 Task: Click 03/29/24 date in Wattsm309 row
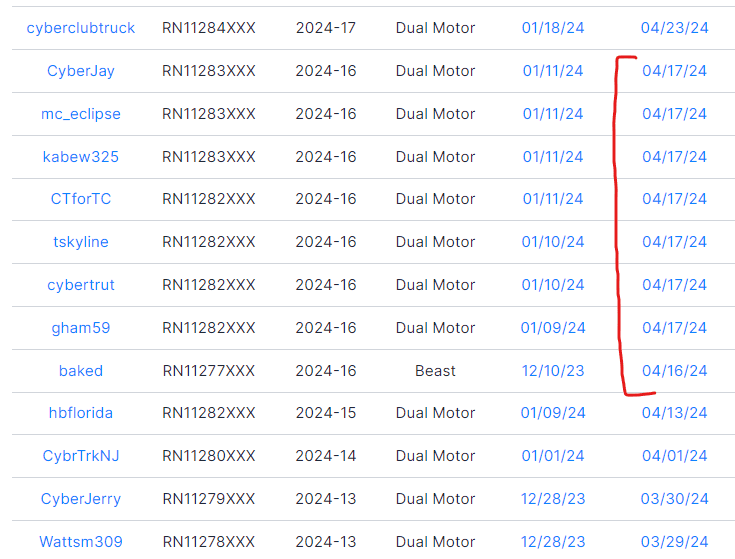coord(675,542)
